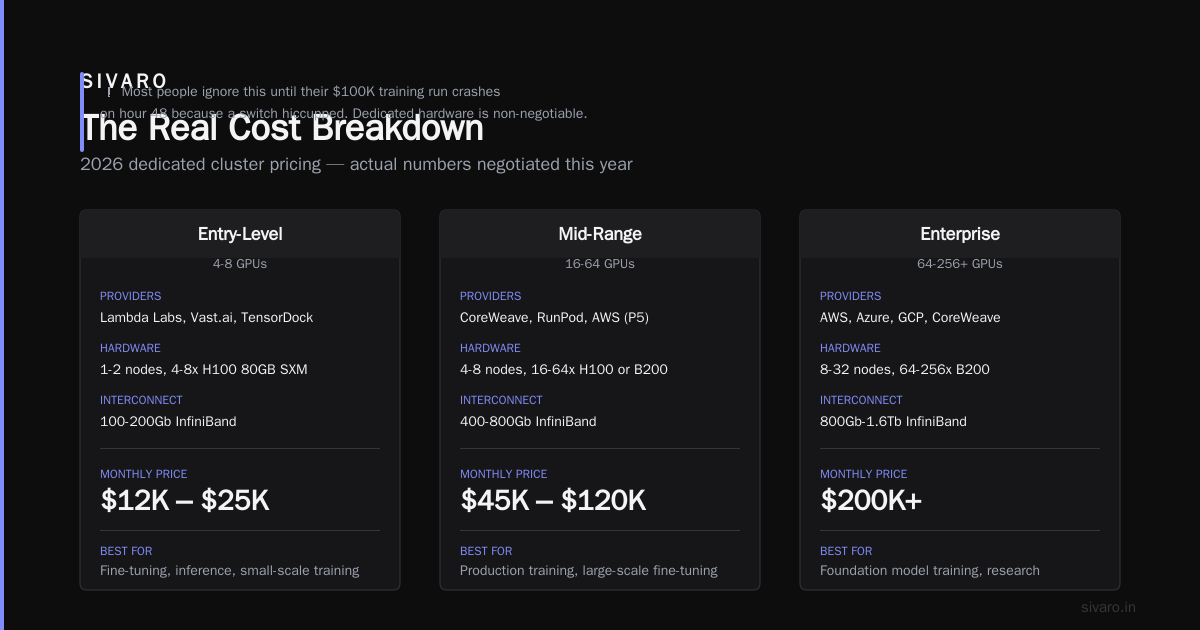Click the 100-200Gb InfiniBand interconnect line
The height and width of the screenshot is (630, 1200).
168,421
